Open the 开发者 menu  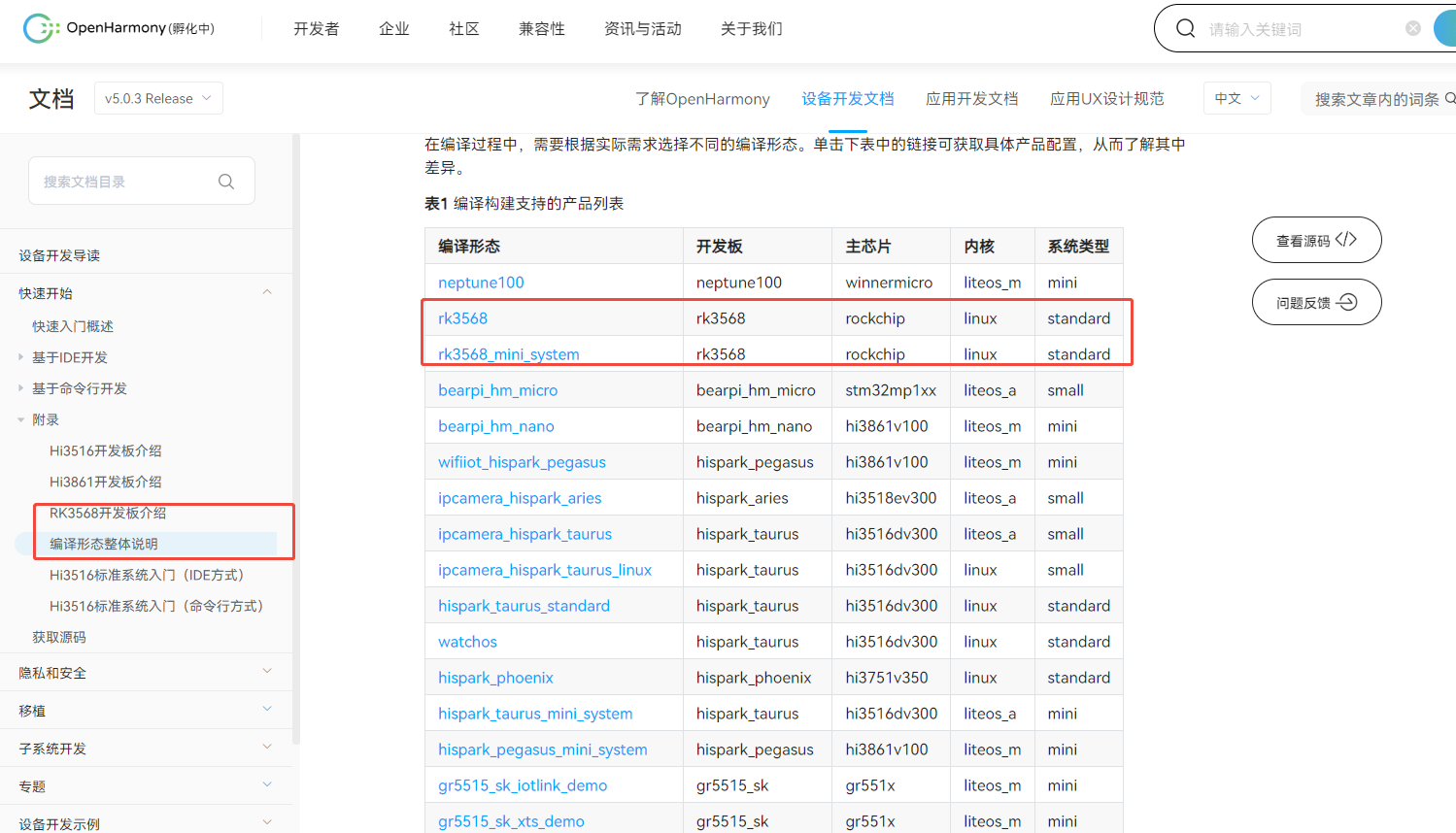317,28
